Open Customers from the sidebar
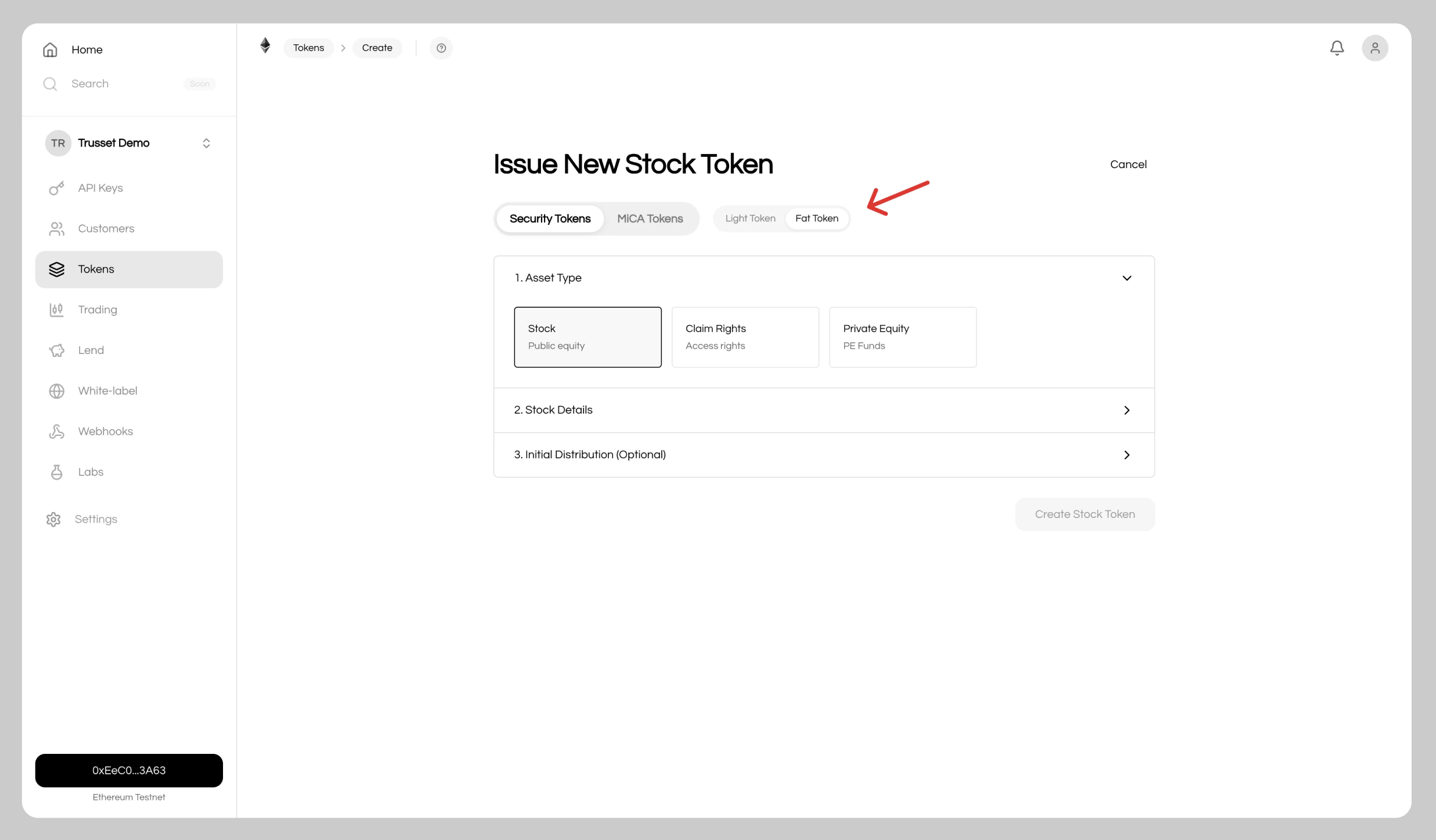 click(x=106, y=228)
